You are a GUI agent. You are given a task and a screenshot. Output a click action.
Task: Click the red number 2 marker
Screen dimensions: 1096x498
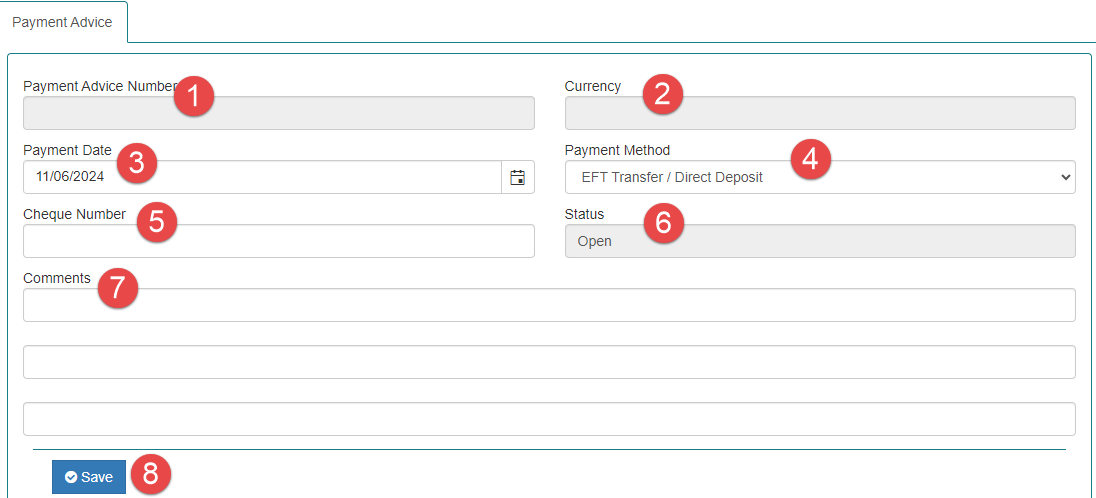click(x=662, y=94)
